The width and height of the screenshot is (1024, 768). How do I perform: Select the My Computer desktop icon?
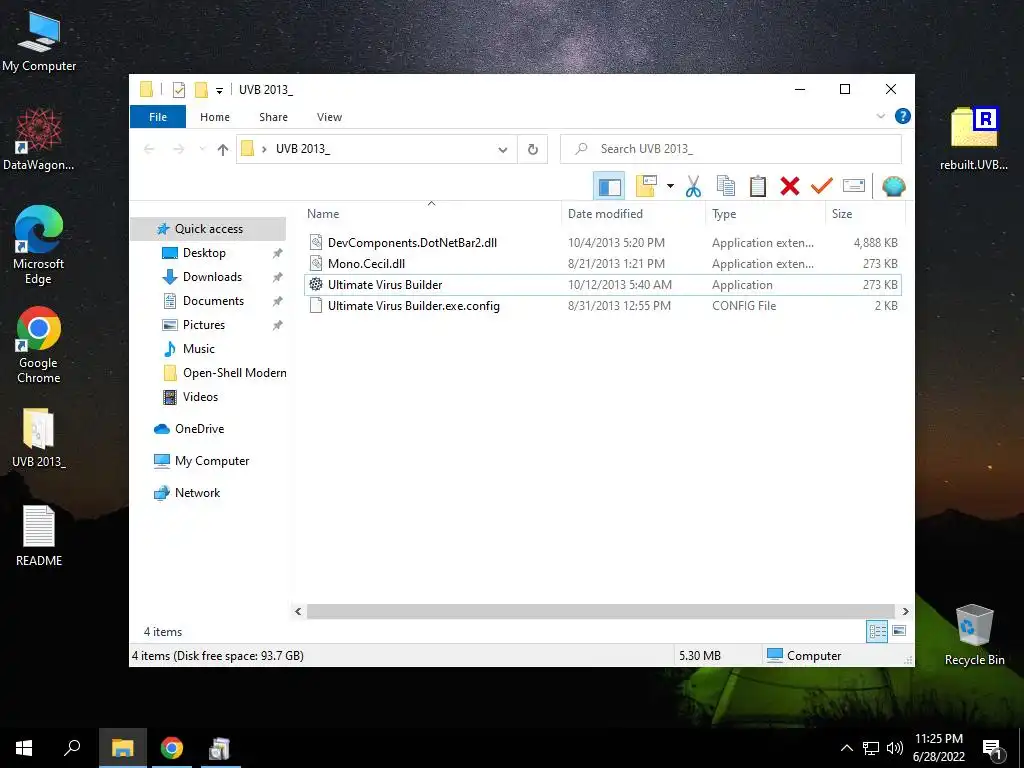[39, 42]
